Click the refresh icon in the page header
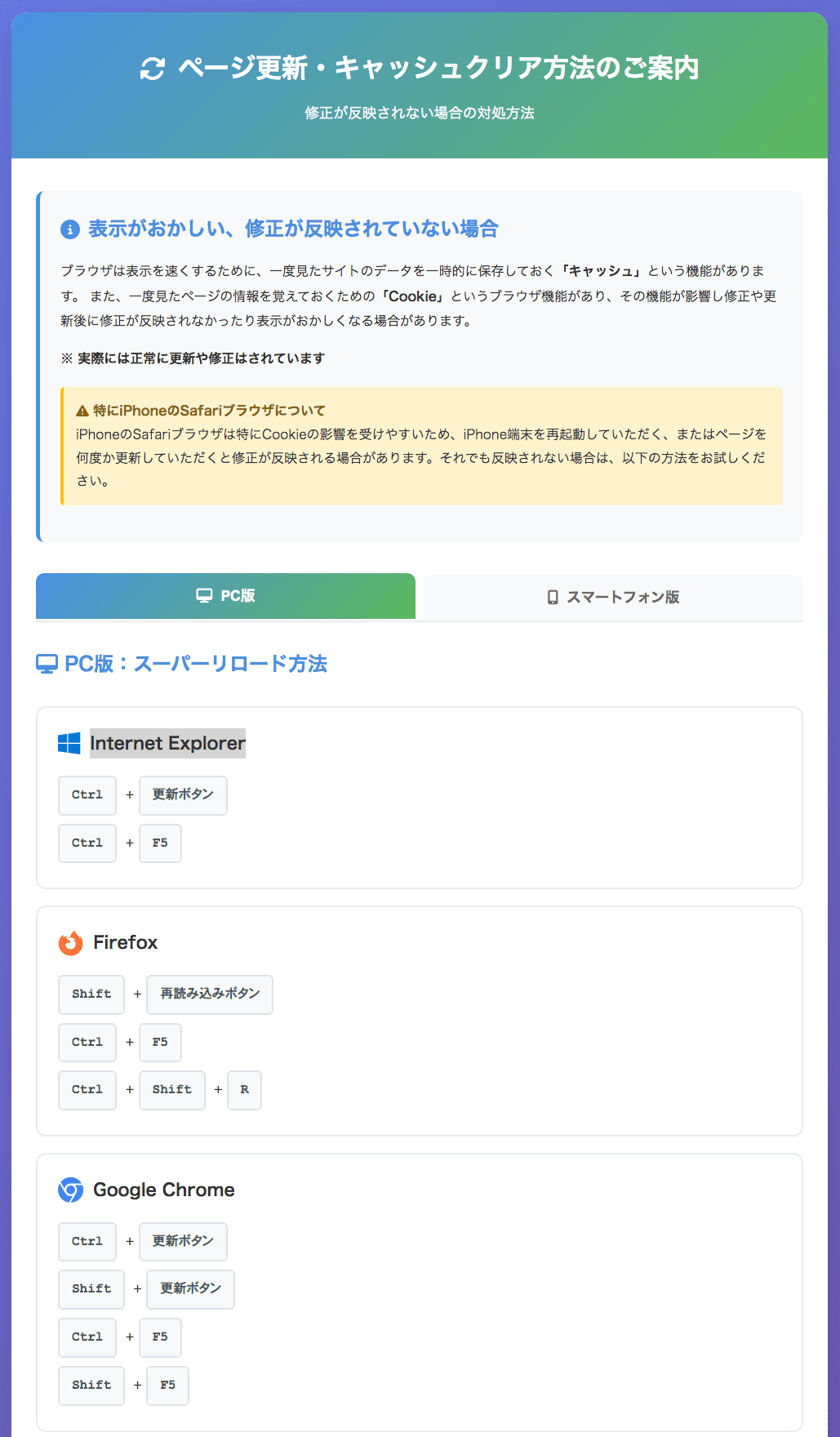The width and height of the screenshot is (840, 1437). point(153,69)
